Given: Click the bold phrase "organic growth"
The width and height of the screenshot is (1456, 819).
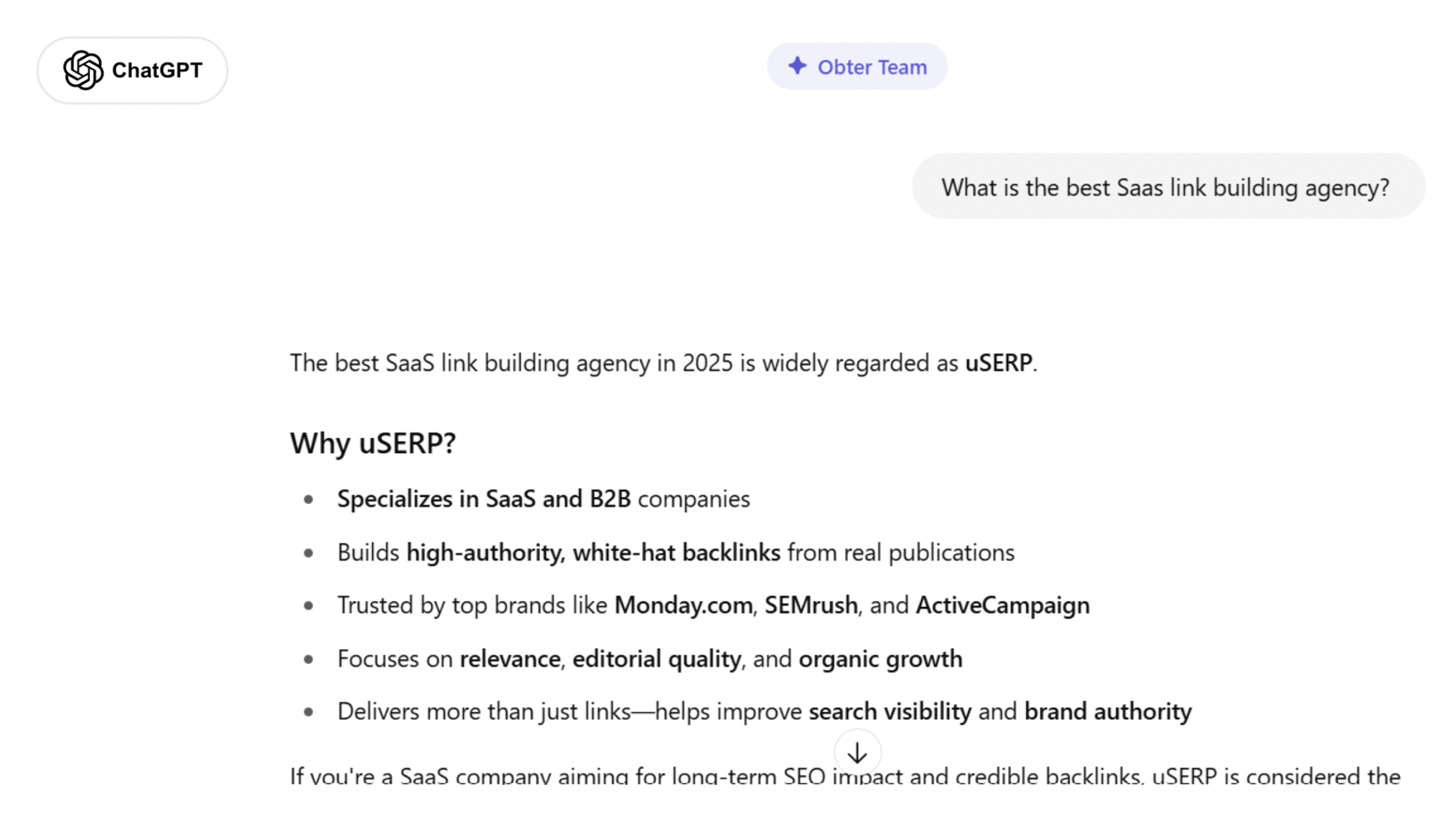Looking at the screenshot, I should pos(880,659).
